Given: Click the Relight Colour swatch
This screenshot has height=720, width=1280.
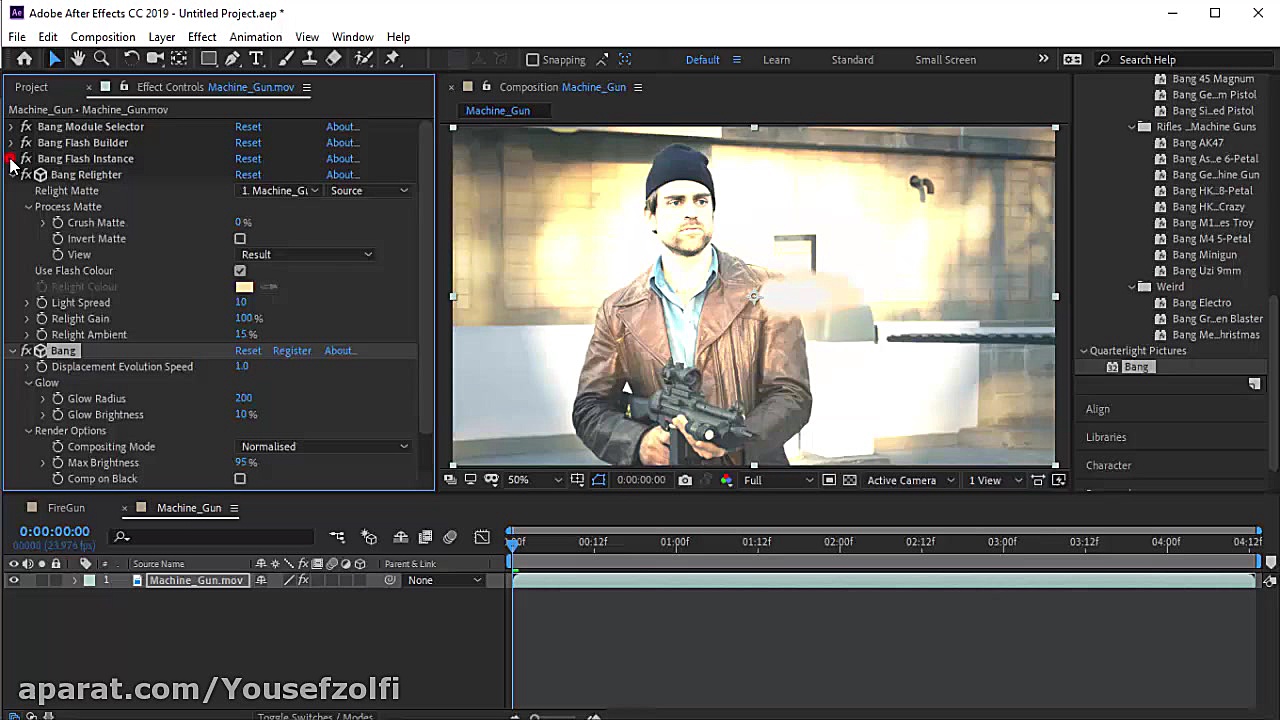Looking at the screenshot, I should click(244, 287).
